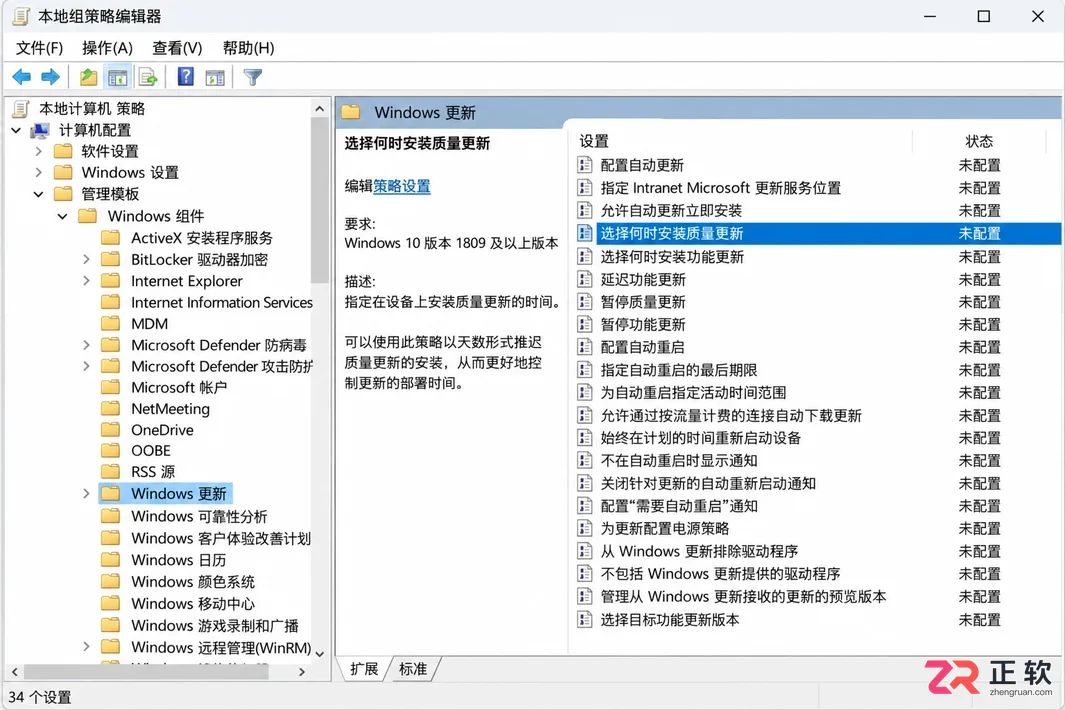1065x710 pixels.
Task: Click the Forward arrow toolbar icon
Action: (51, 77)
